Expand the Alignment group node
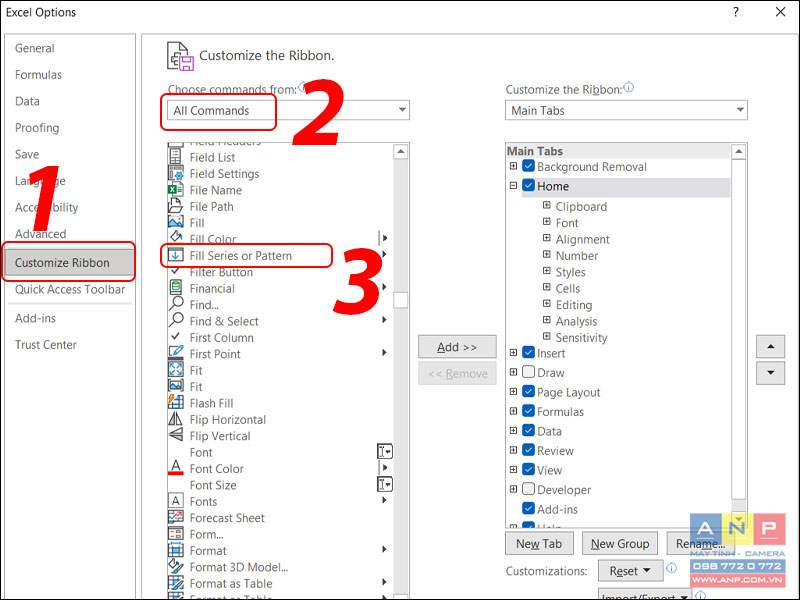 (546, 238)
